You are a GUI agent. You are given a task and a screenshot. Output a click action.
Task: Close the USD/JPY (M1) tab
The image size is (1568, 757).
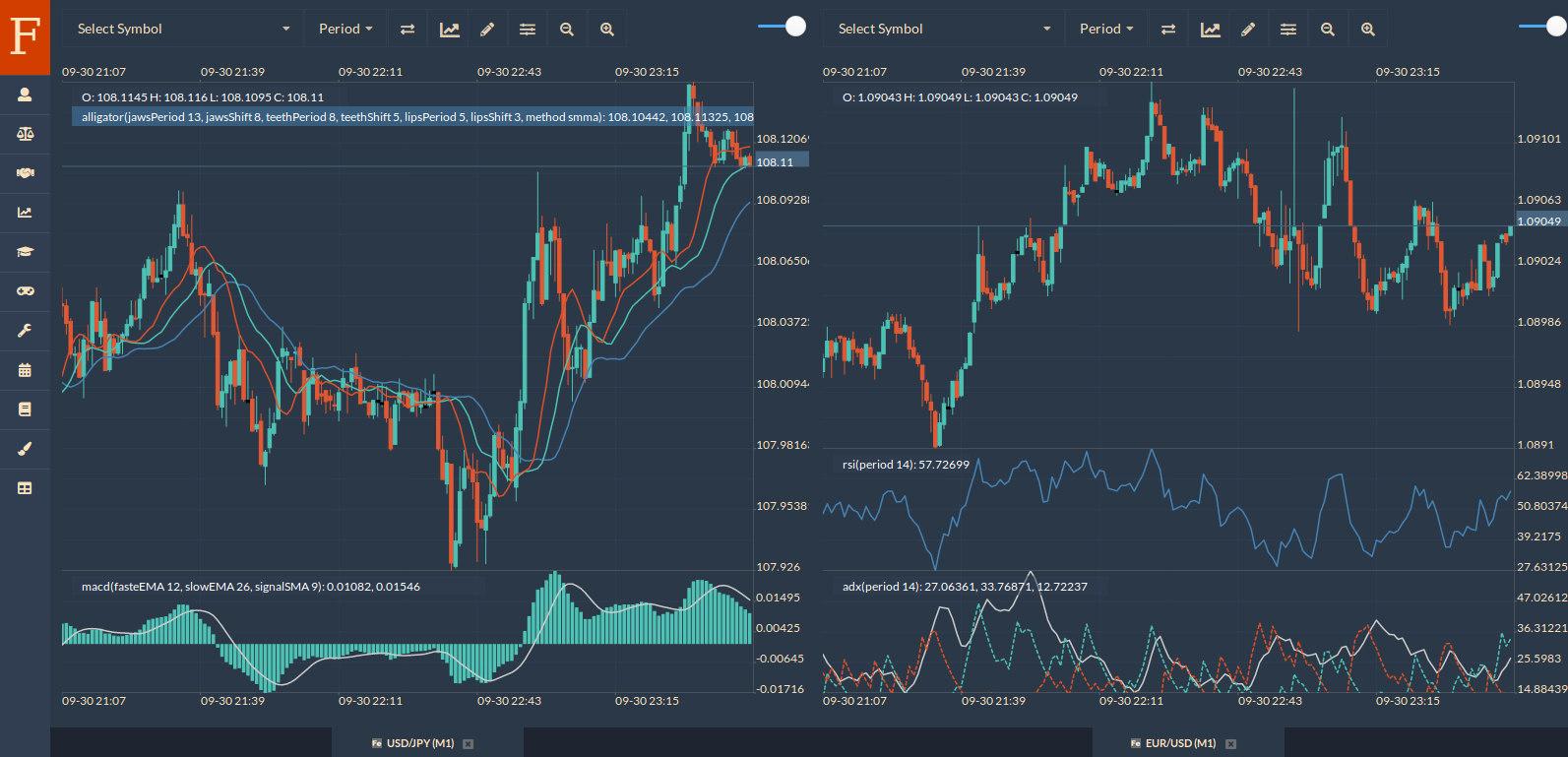(x=469, y=744)
